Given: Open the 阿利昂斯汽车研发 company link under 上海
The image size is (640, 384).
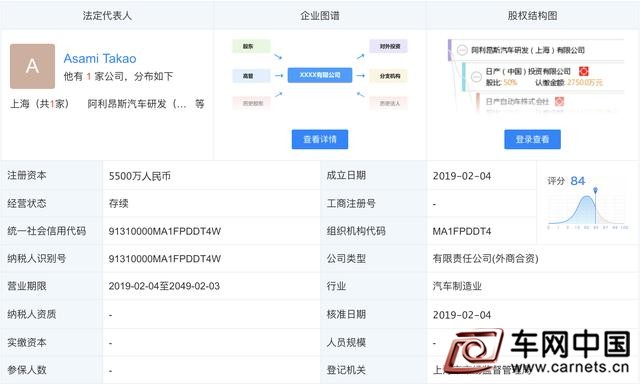Looking at the screenshot, I should (x=137, y=104).
